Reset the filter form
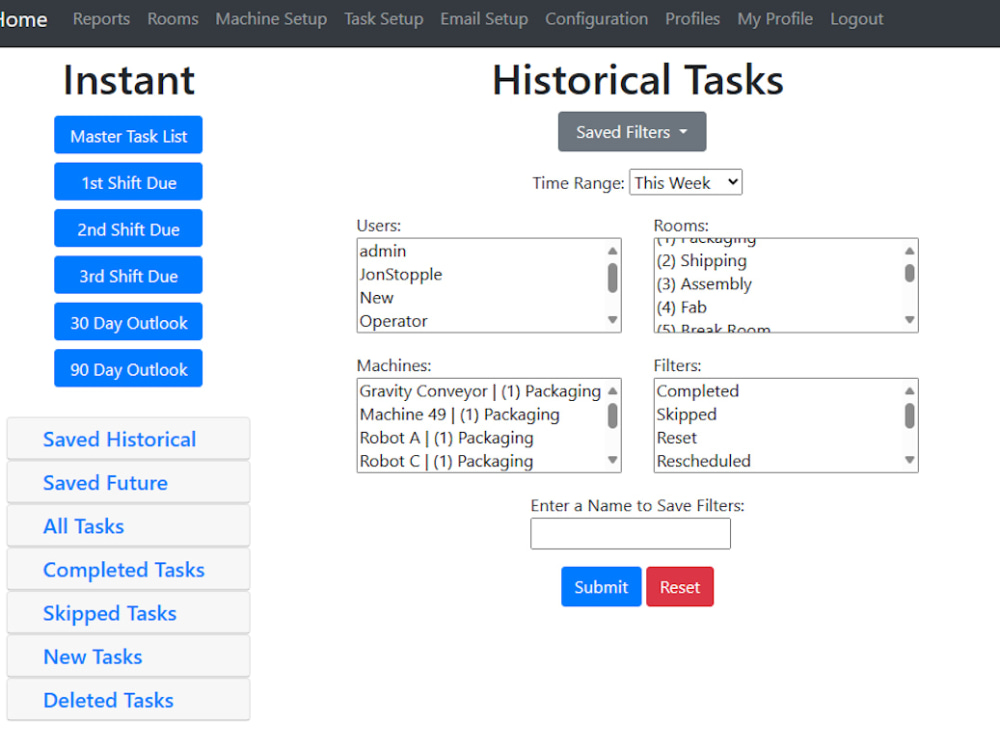The height and width of the screenshot is (749, 1000). click(680, 586)
